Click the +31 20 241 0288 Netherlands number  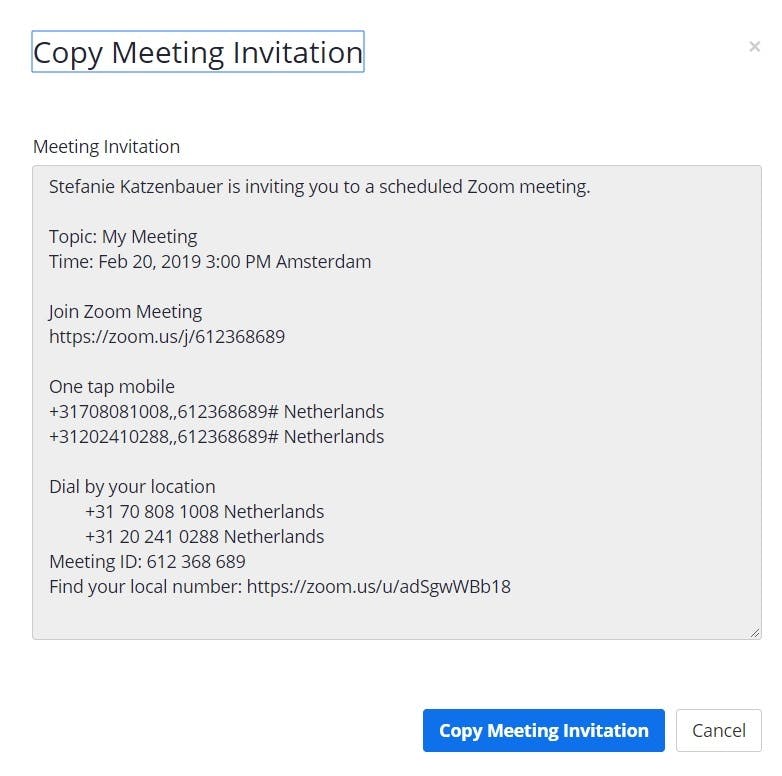point(204,536)
